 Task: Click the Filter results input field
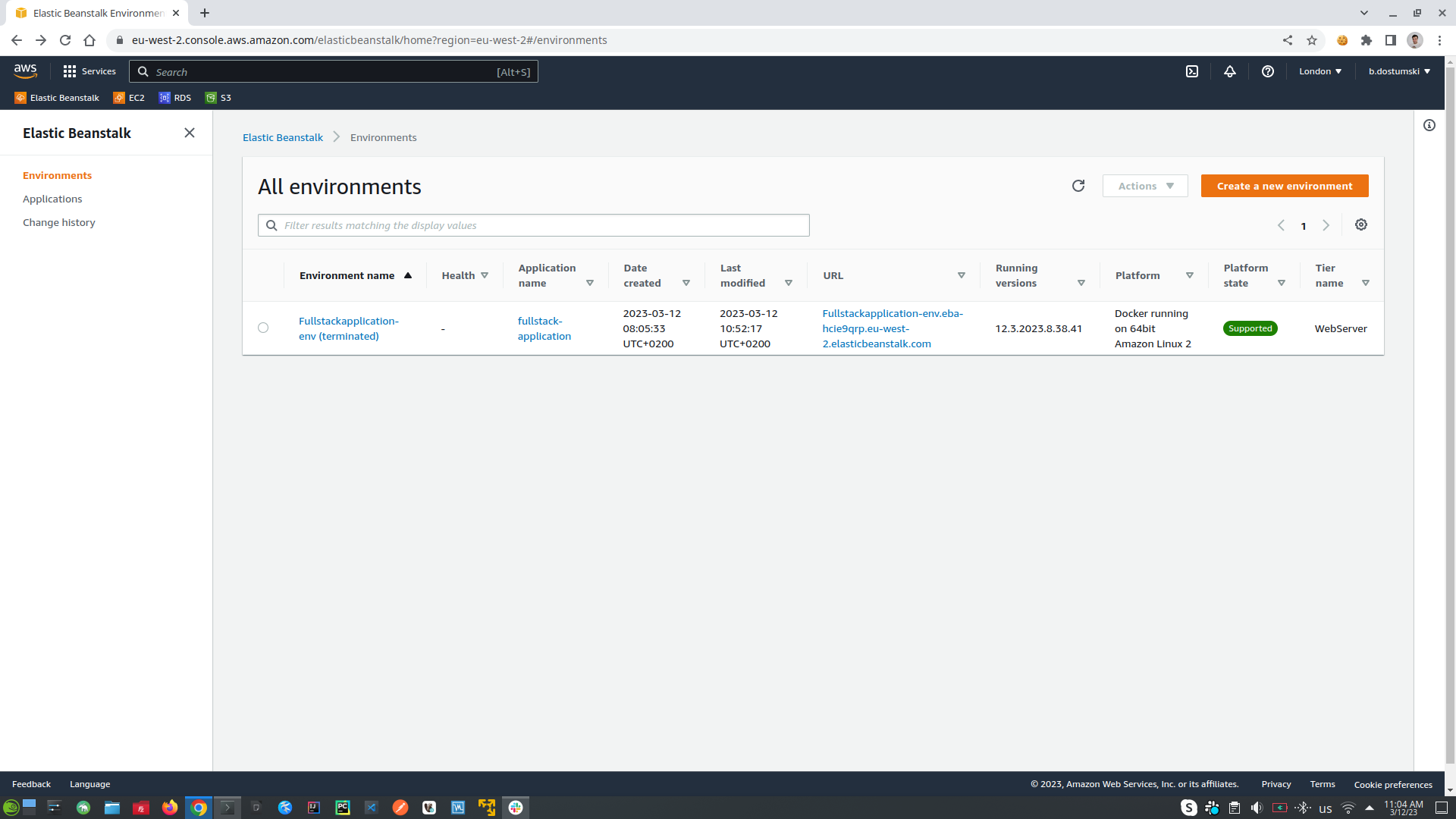pyautogui.click(x=534, y=225)
